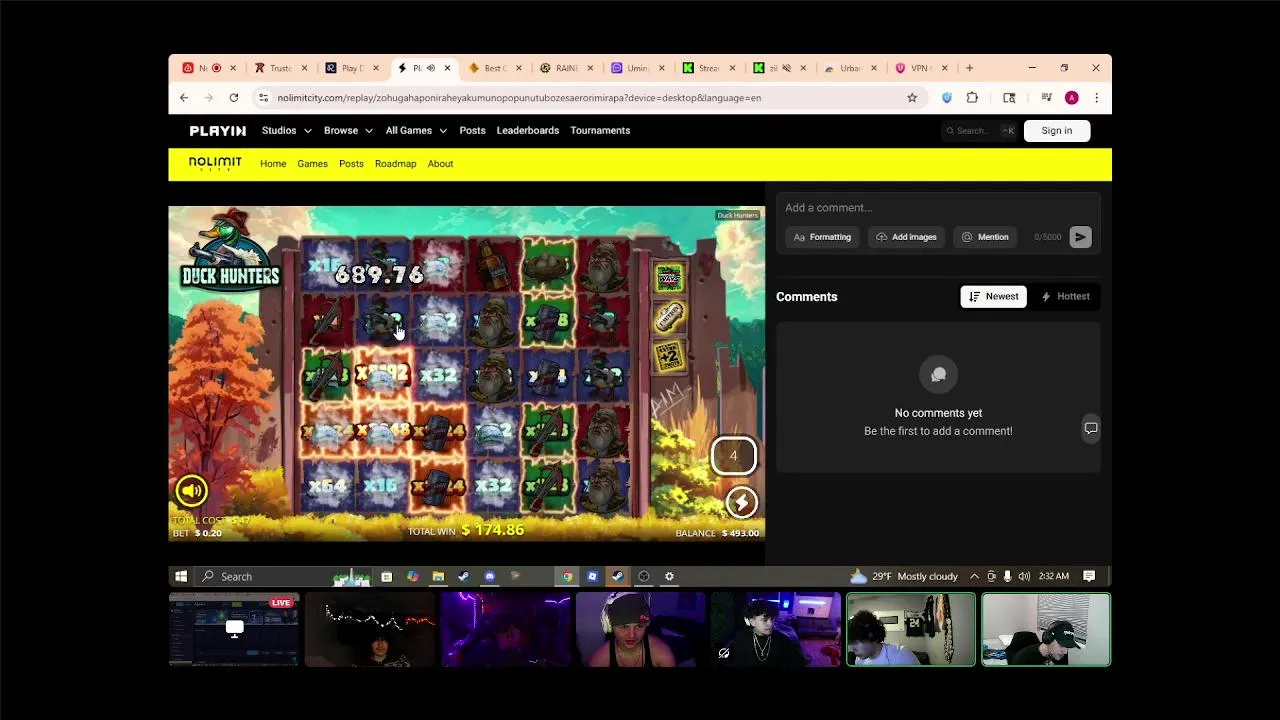Open the Posts page in Playin nav
Screen dimensions: 1280x720
point(472,131)
